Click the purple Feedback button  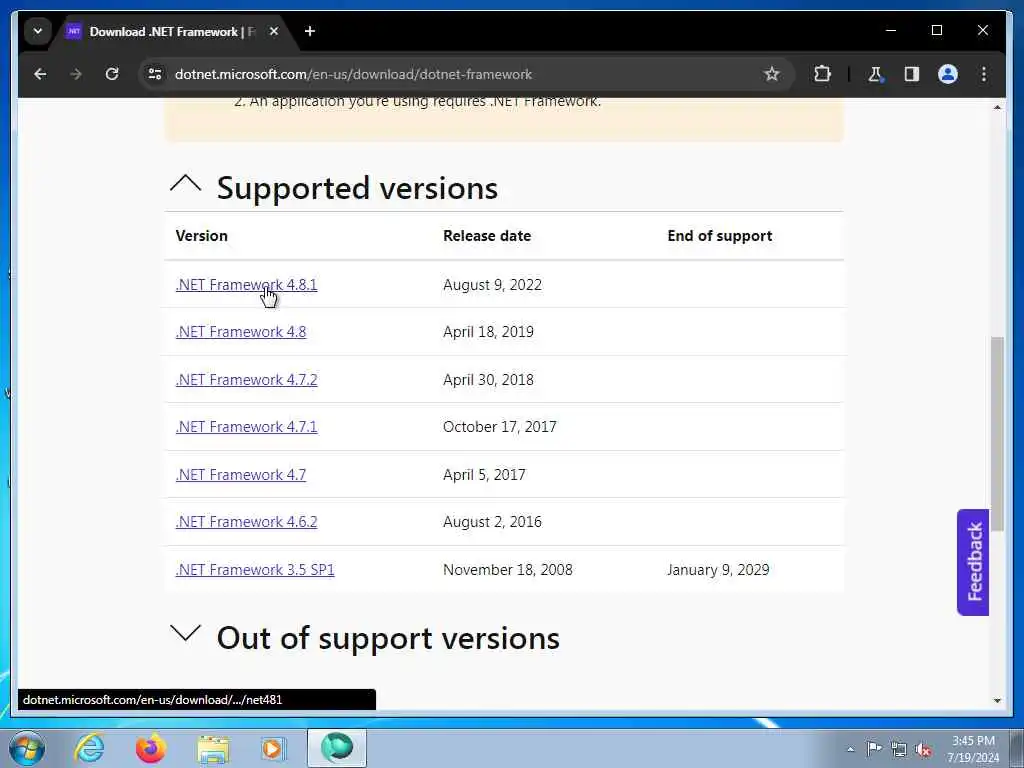click(x=973, y=562)
